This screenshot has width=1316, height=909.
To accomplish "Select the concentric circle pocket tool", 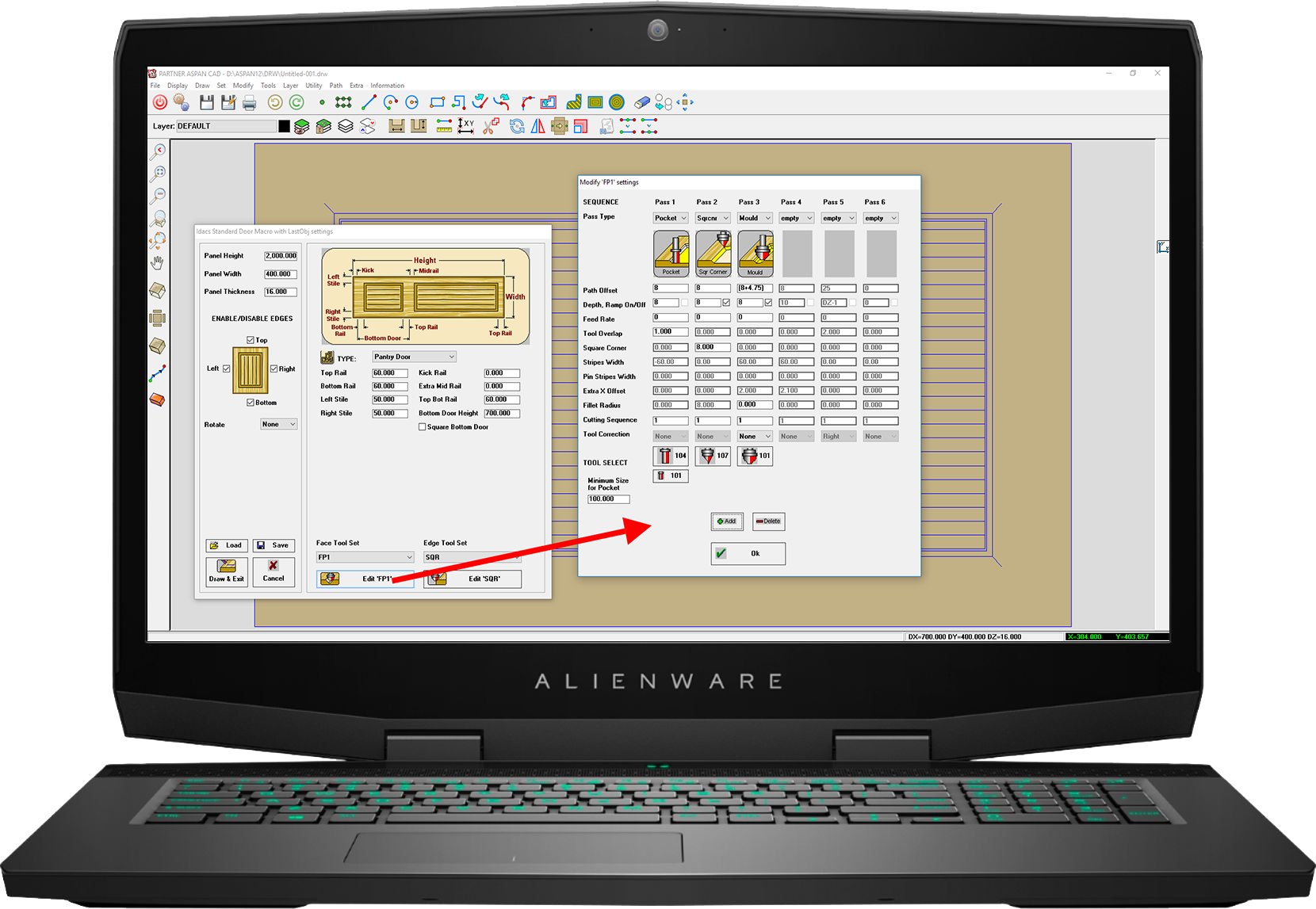I will pyautogui.click(x=617, y=102).
